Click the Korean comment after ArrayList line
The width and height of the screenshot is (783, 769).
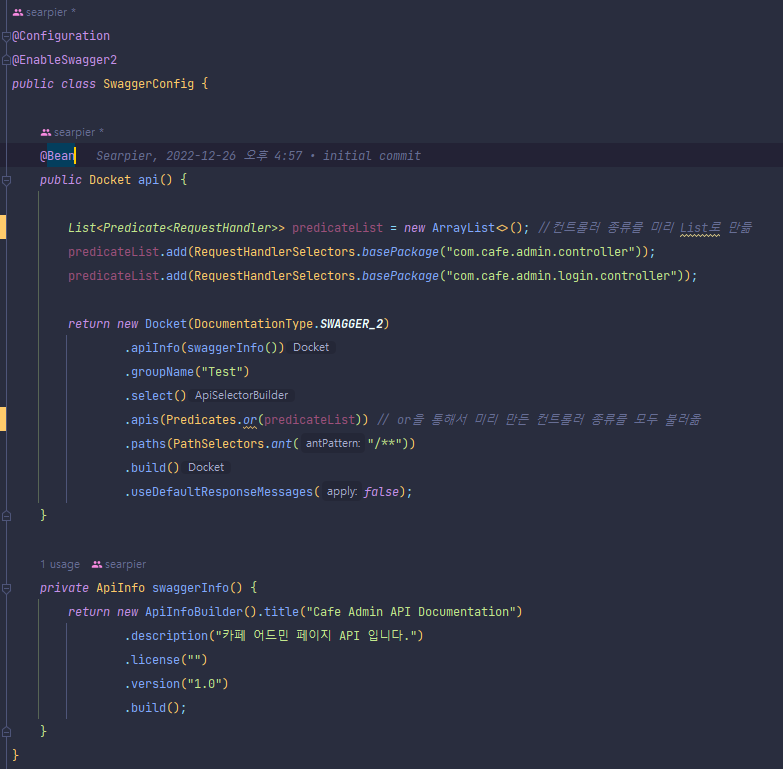[645, 228]
